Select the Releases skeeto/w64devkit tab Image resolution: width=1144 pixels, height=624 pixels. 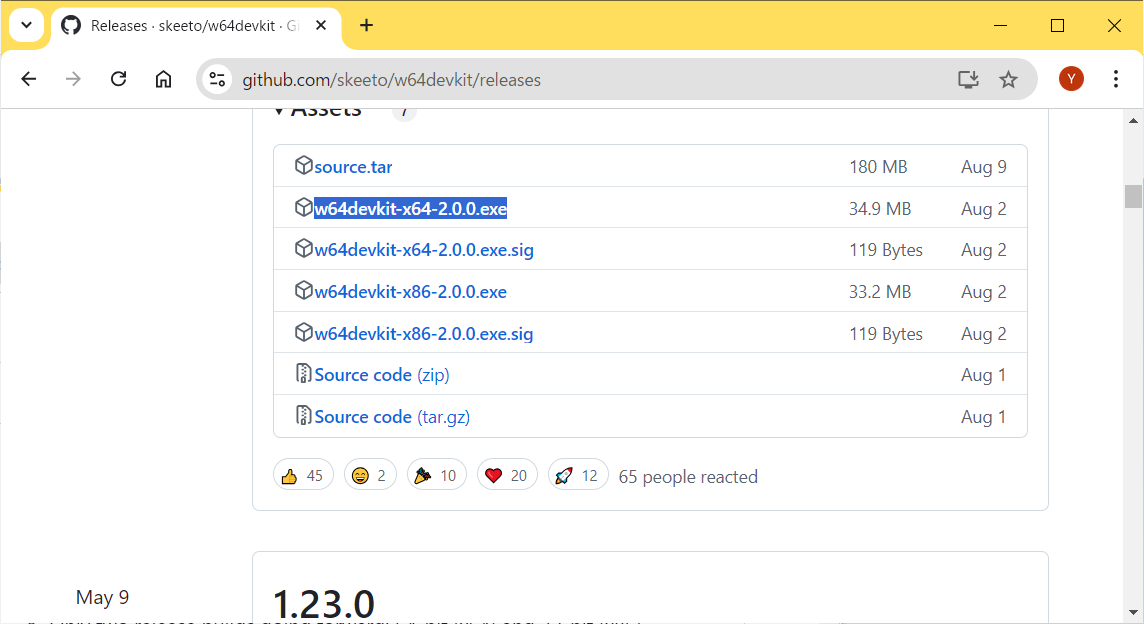click(195, 26)
